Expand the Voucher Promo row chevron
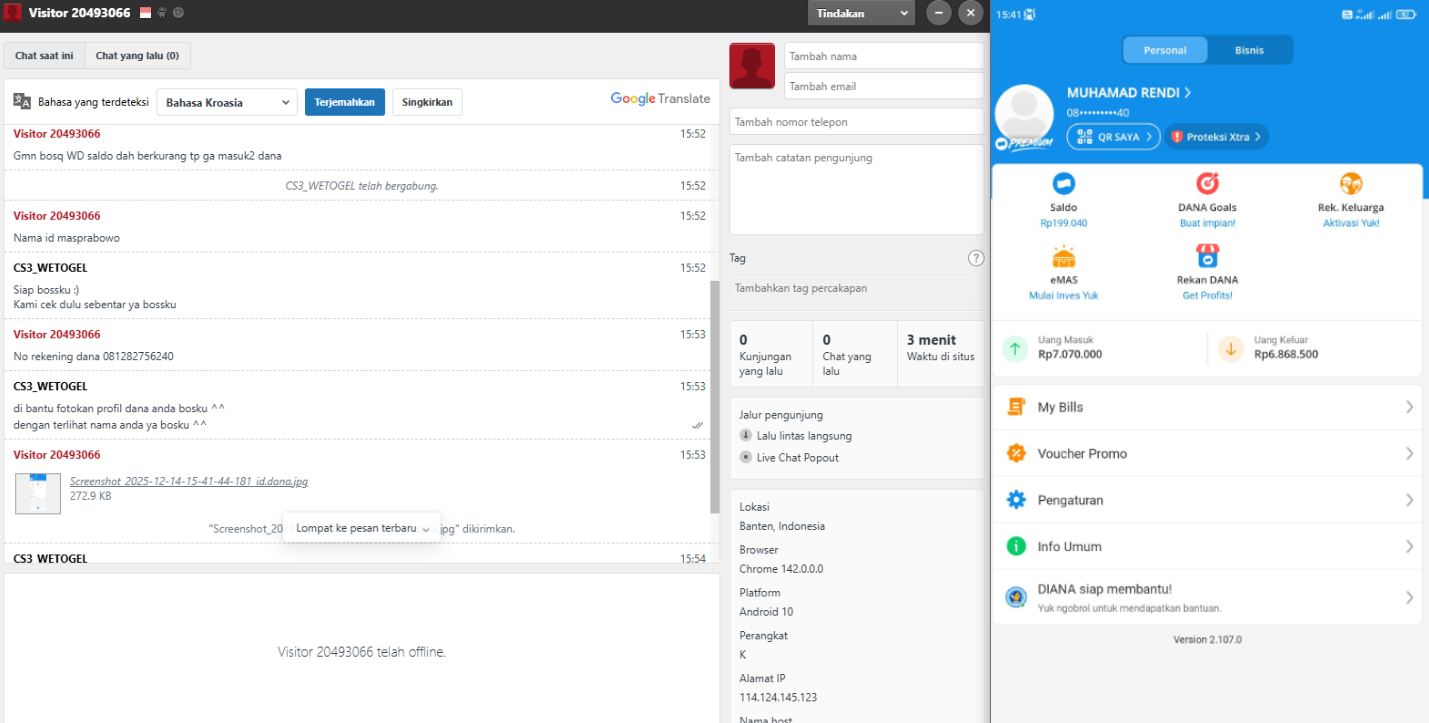This screenshot has width=1429, height=723. point(1409,453)
